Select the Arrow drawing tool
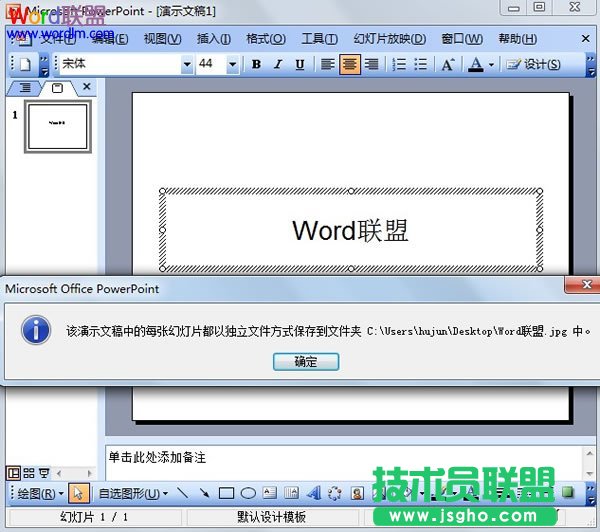600x532 pixels. tap(204, 493)
